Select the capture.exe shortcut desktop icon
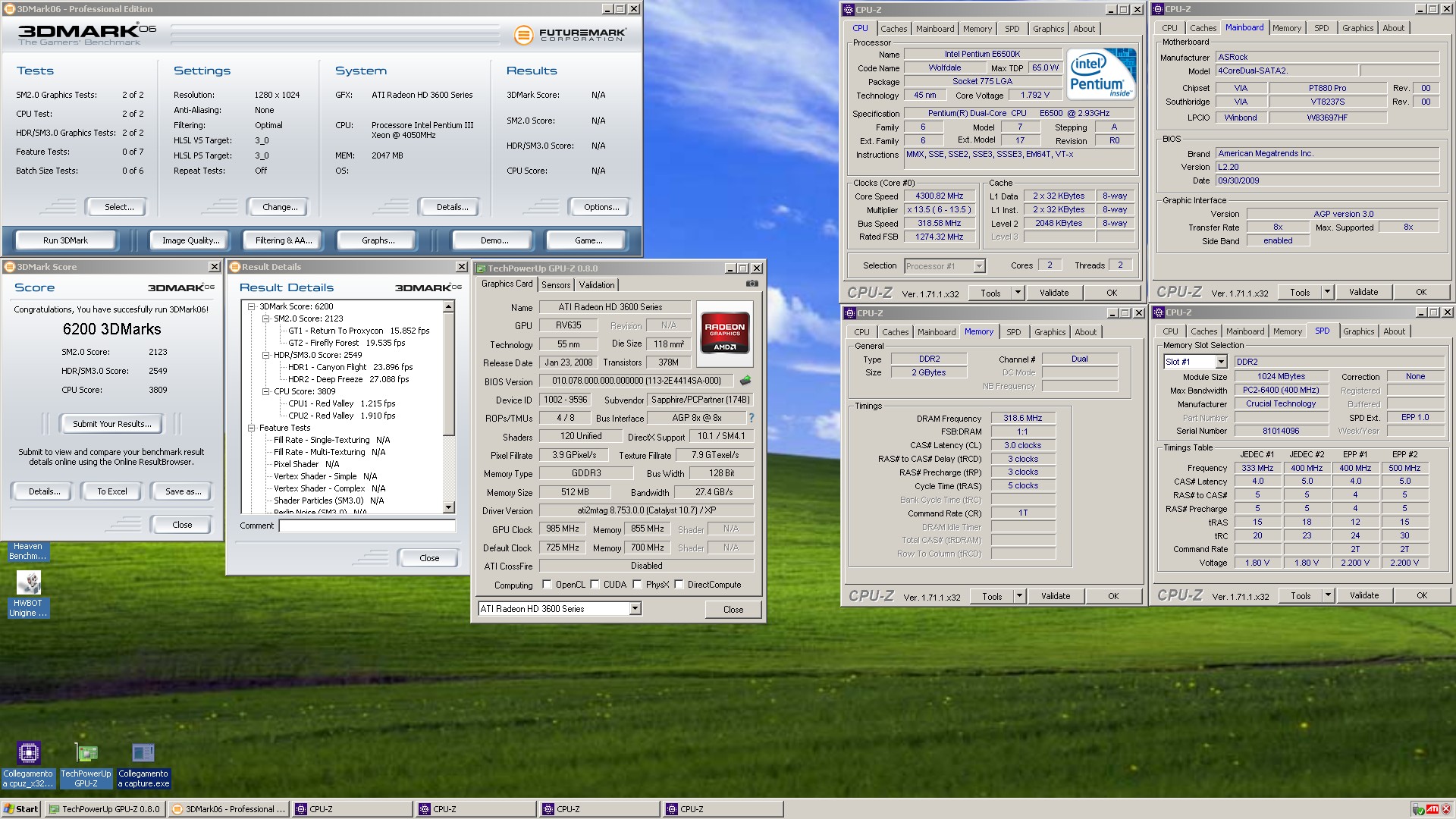The width and height of the screenshot is (1456, 819). [143, 764]
